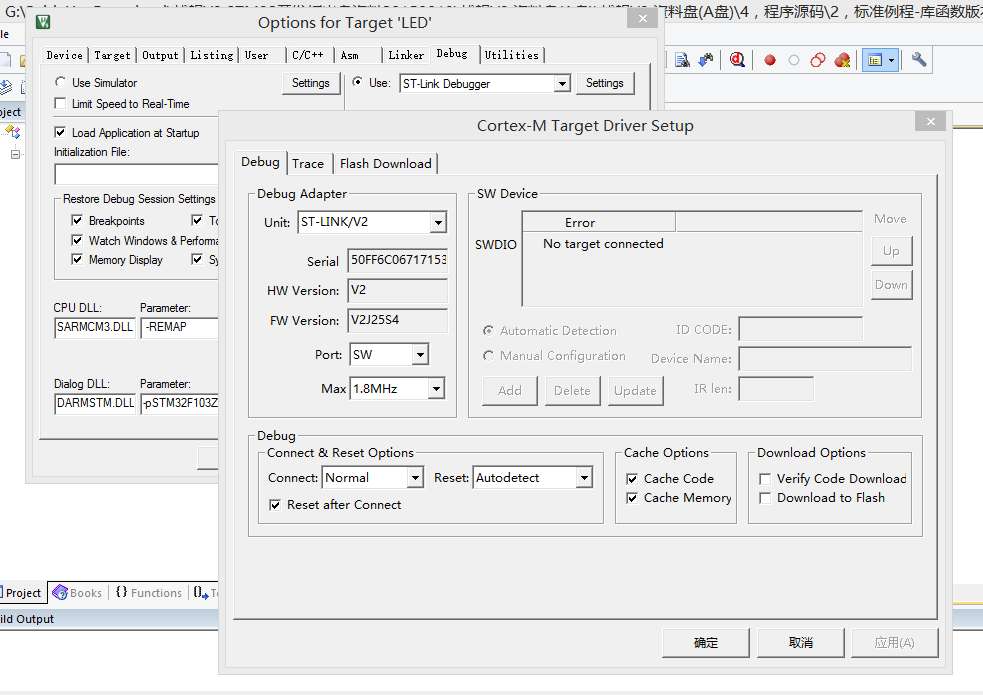Toggle Limit Speed to Real-Time checkbox
The height and width of the screenshot is (695, 983).
point(60,103)
